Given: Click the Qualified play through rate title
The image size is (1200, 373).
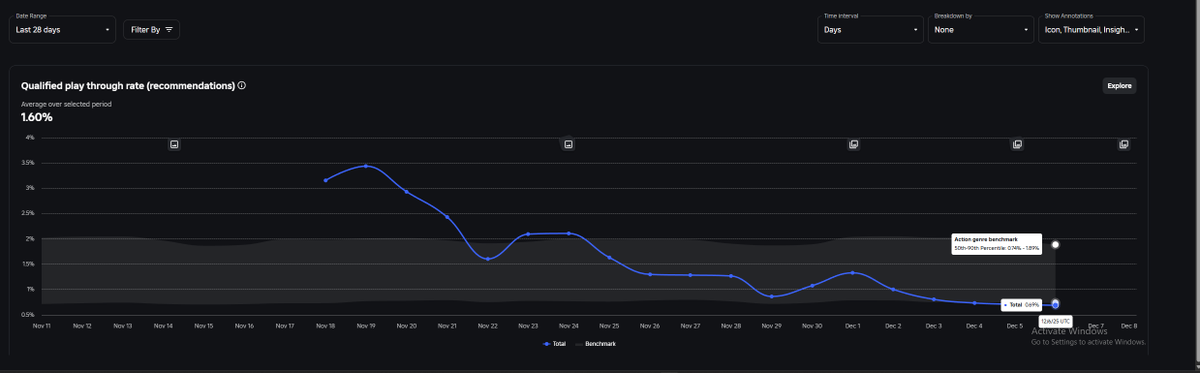Looking at the screenshot, I should click(x=127, y=86).
